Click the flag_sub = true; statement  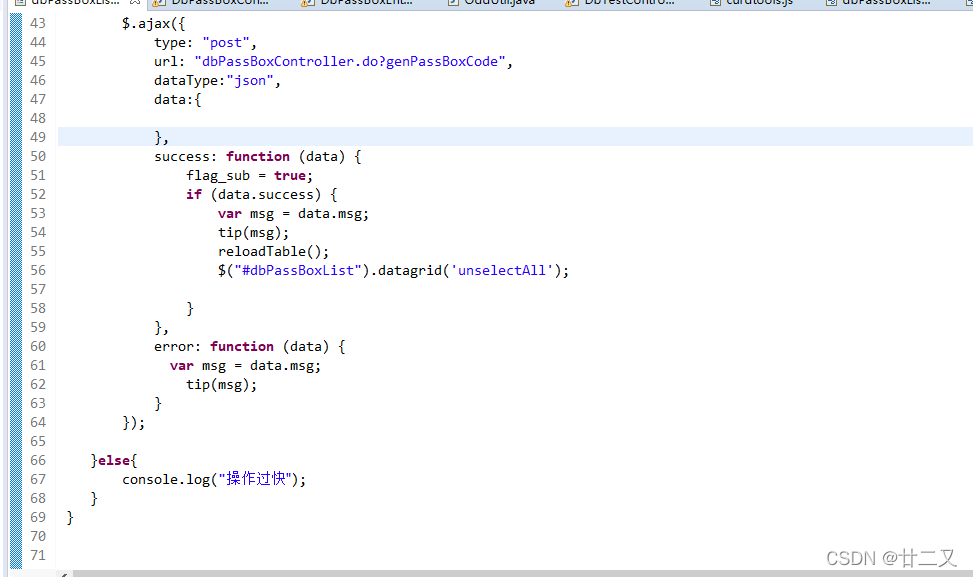(249, 176)
